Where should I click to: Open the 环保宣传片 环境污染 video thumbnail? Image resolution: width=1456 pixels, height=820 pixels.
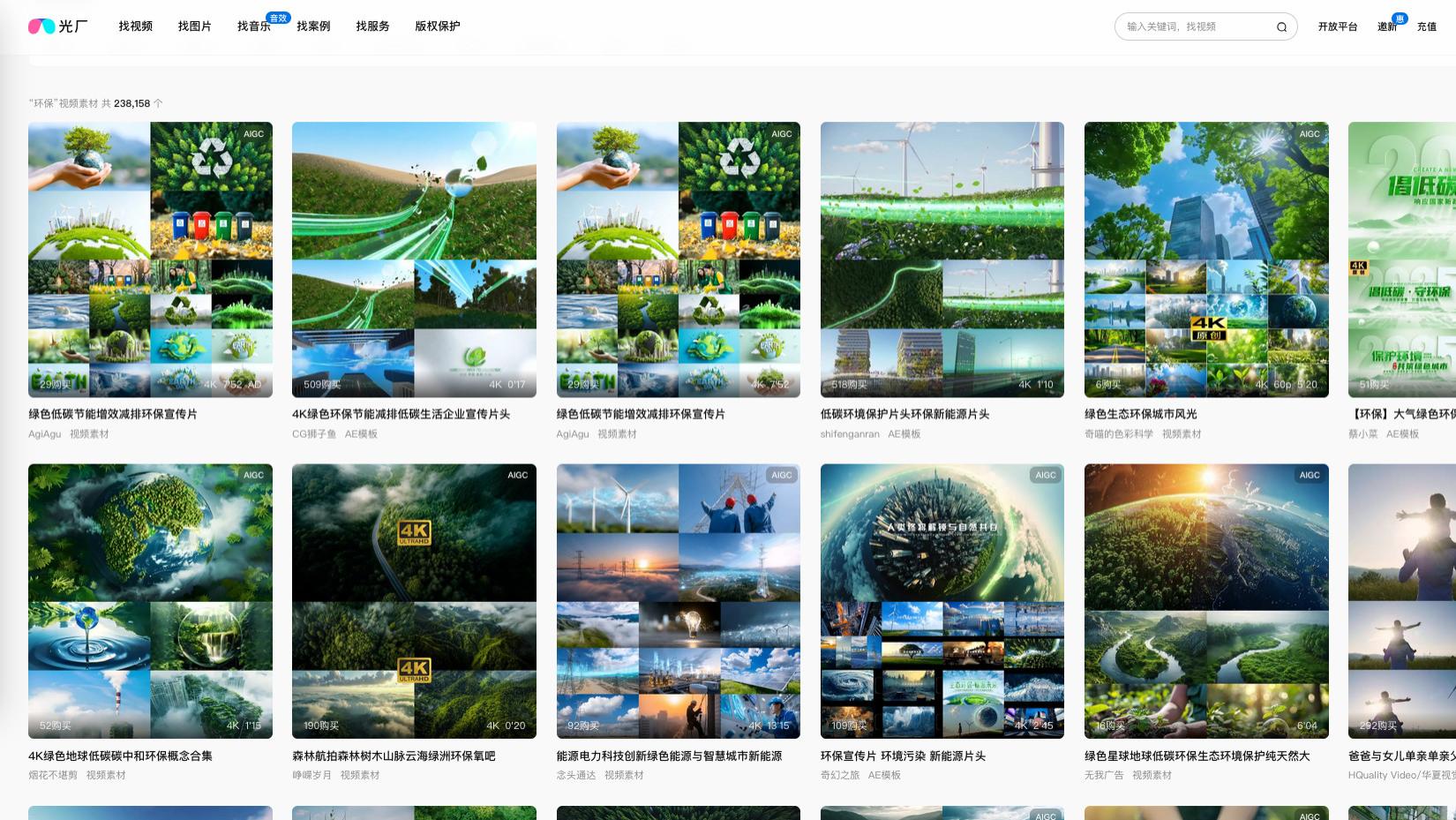[x=942, y=601]
